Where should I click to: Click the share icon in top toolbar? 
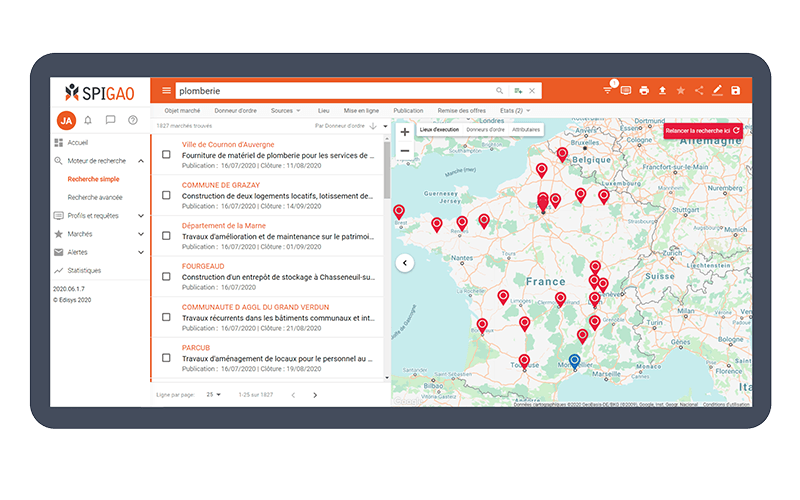[699, 91]
